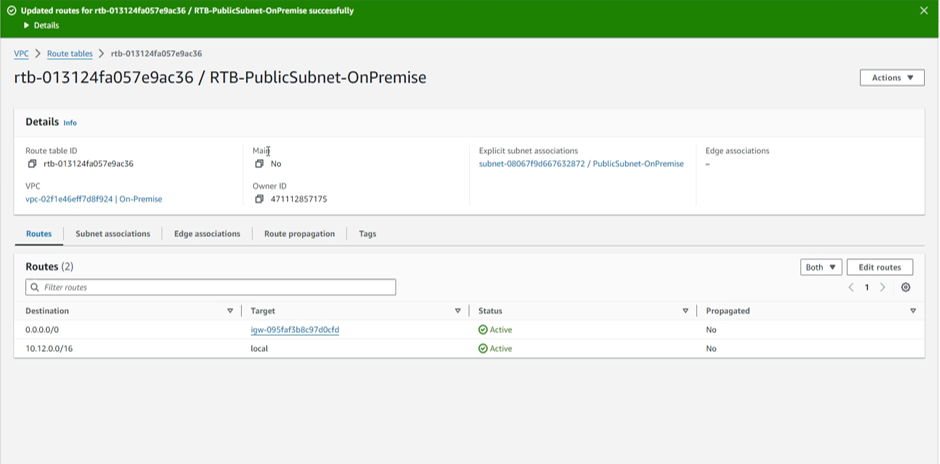This screenshot has width=940, height=464.
Task: Copy the Route table ID value
Action: tap(32, 164)
